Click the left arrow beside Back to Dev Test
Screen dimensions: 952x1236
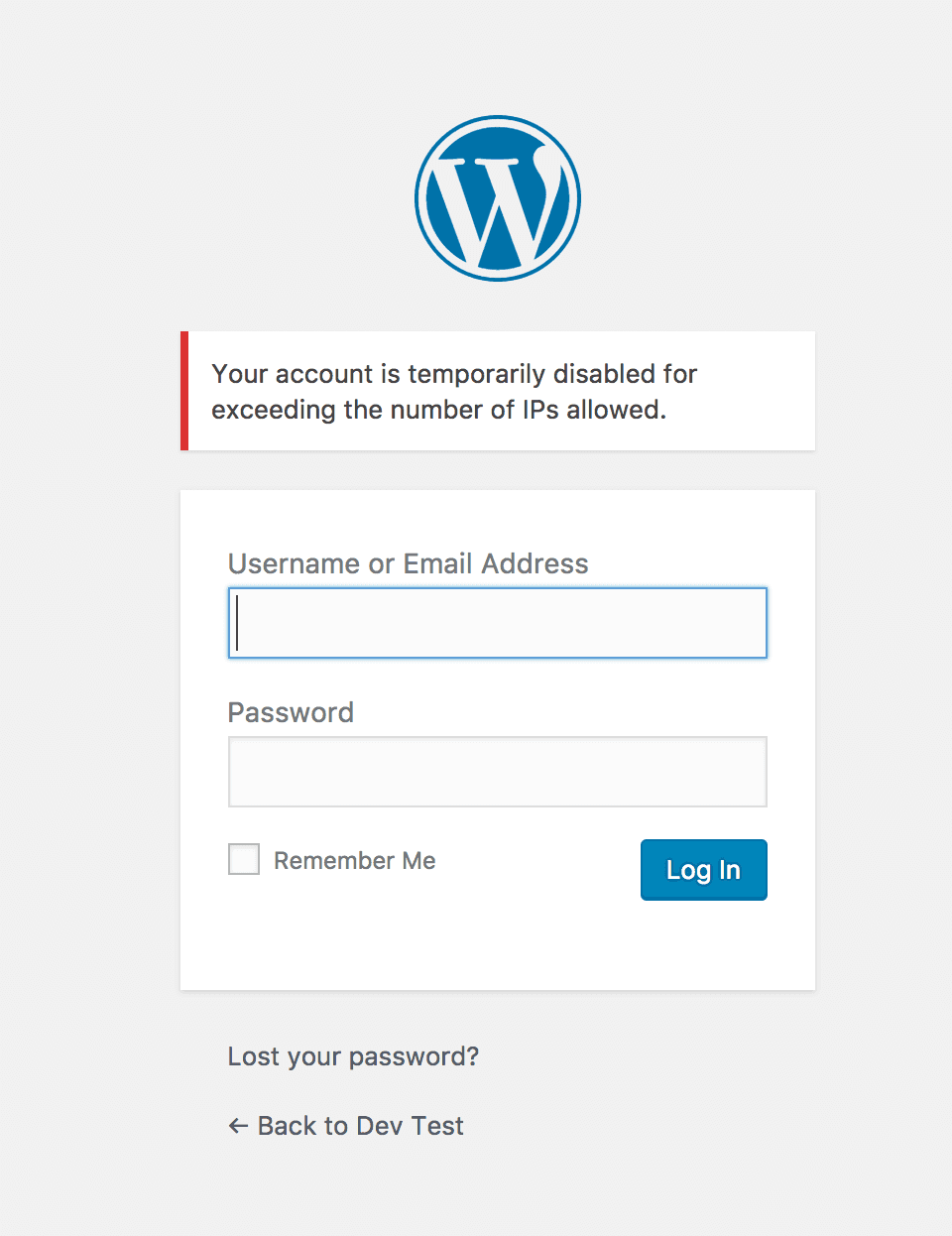[x=238, y=1126]
